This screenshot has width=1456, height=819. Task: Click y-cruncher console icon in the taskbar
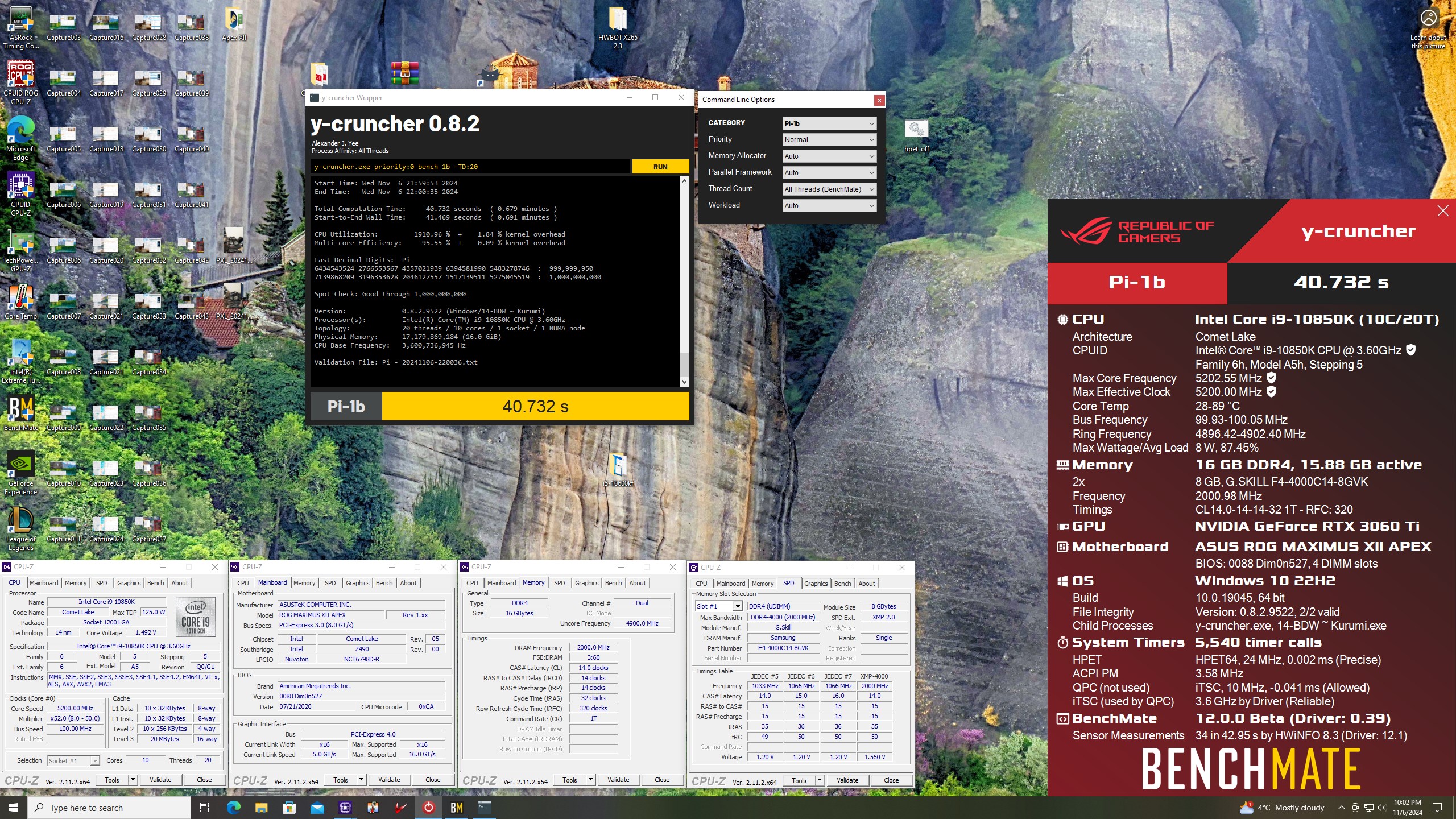click(485, 808)
